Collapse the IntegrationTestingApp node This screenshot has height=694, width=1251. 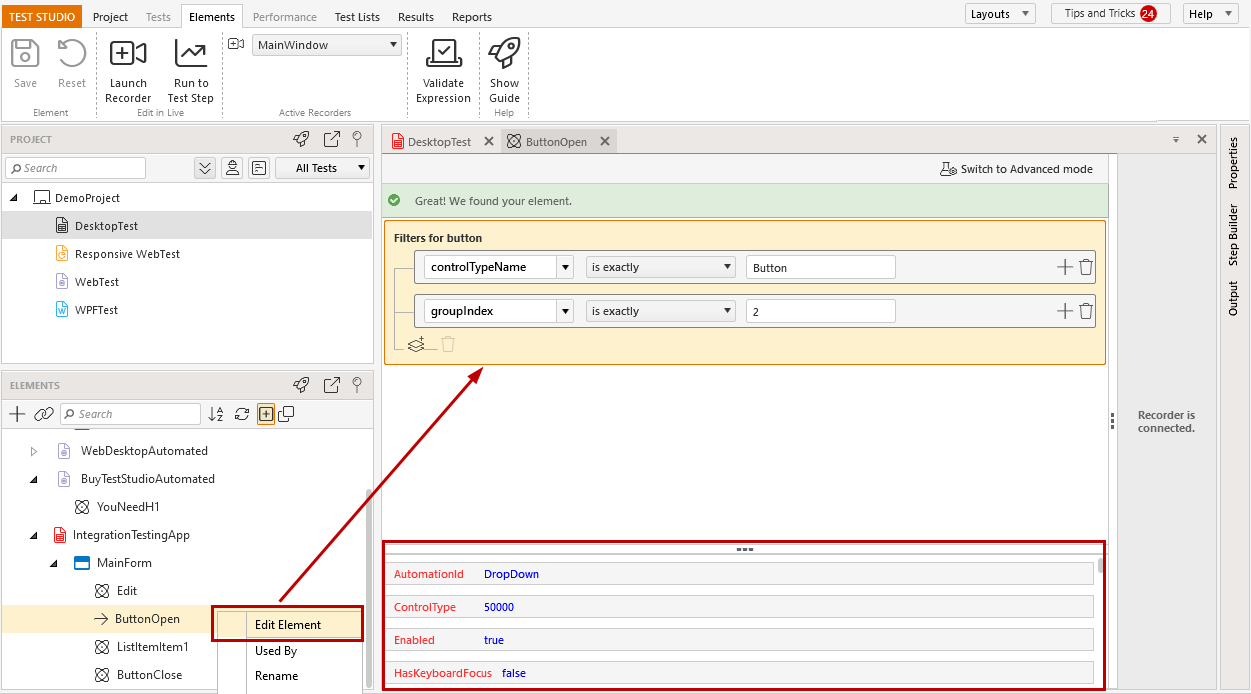tap(34, 535)
